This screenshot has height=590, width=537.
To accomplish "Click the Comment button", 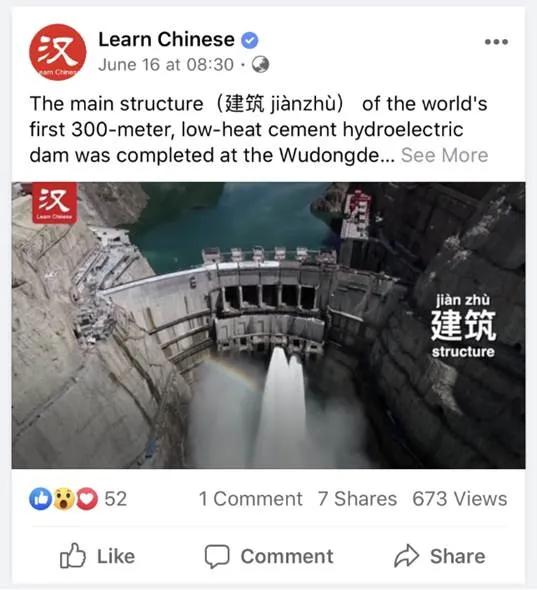I will (269, 556).
